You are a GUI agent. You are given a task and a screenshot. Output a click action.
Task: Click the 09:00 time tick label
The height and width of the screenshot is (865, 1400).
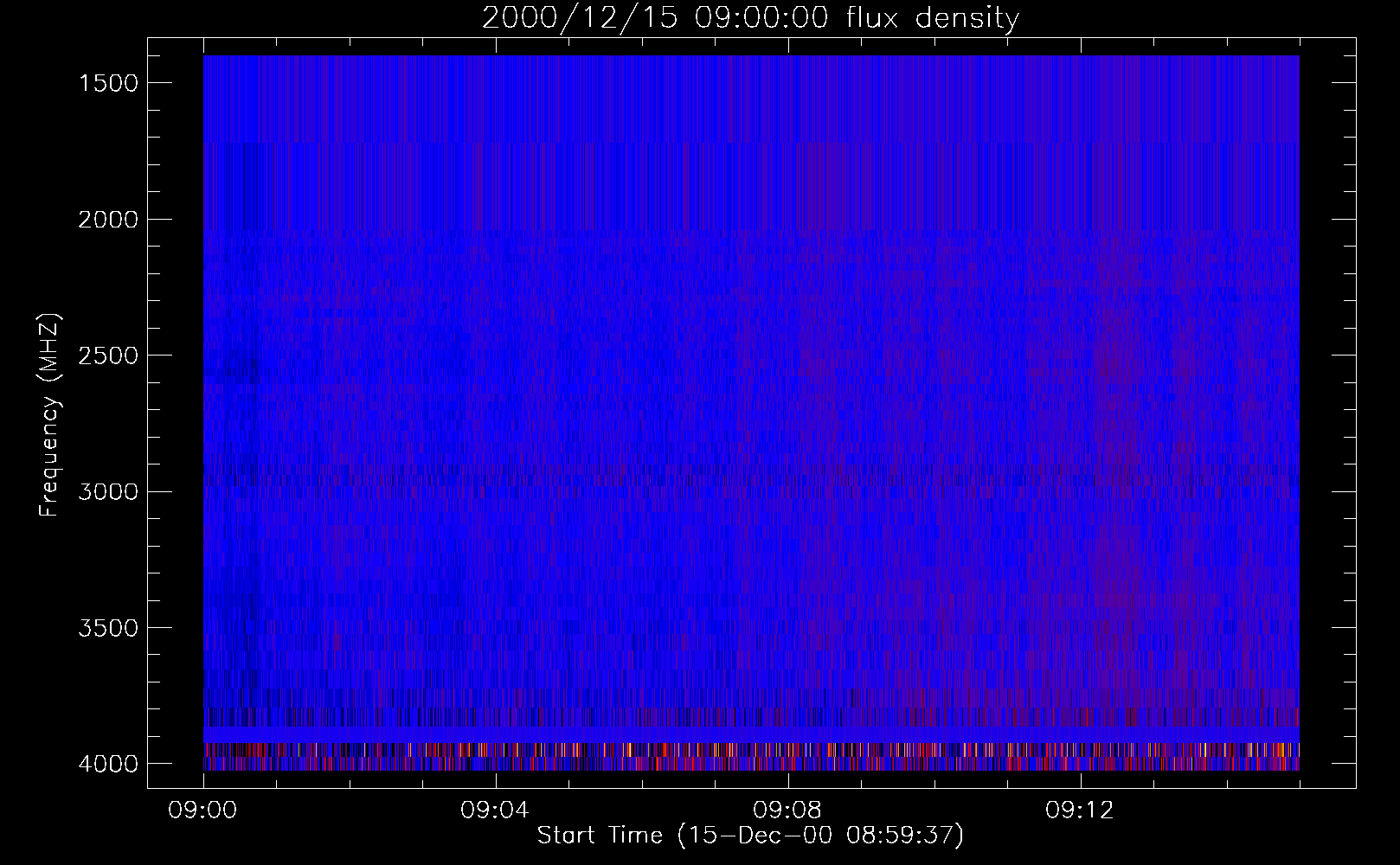click(x=203, y=811)
